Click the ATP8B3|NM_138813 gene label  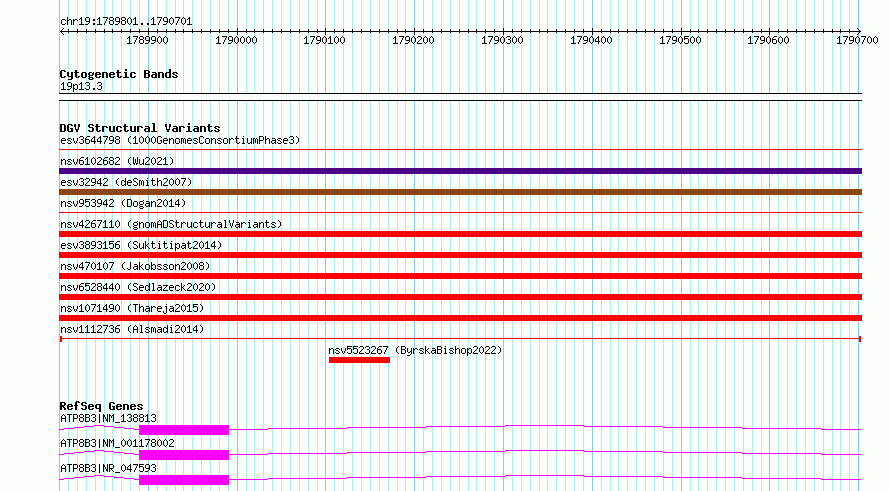(108, 418)
